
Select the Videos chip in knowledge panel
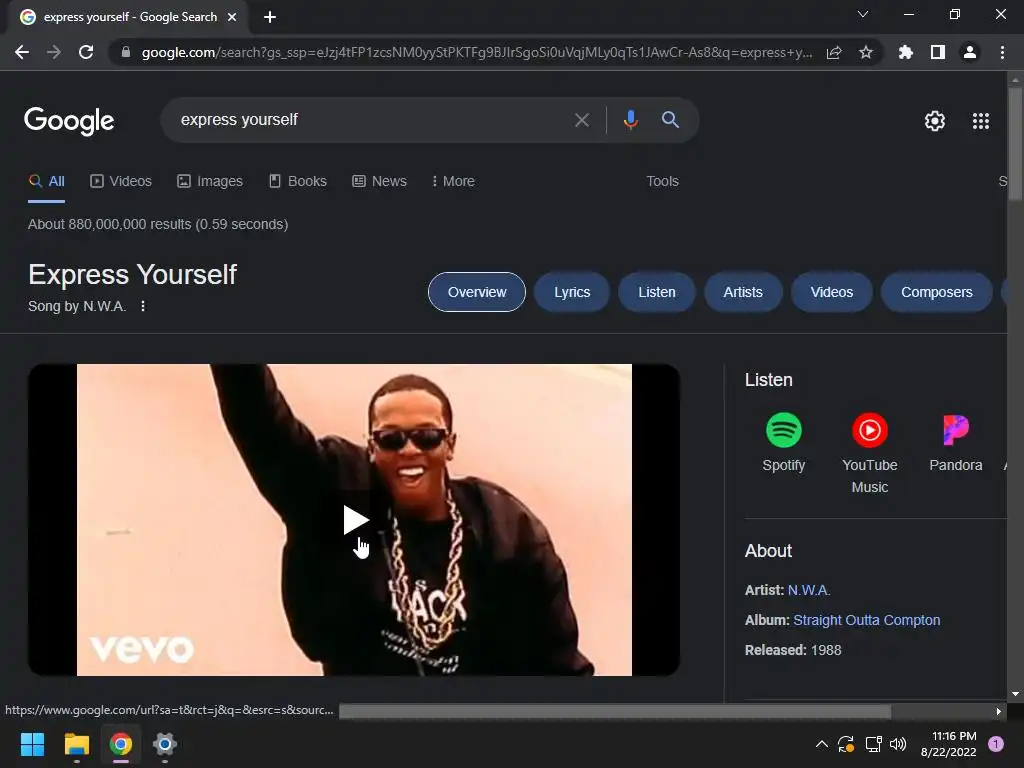tap(832, 292)
